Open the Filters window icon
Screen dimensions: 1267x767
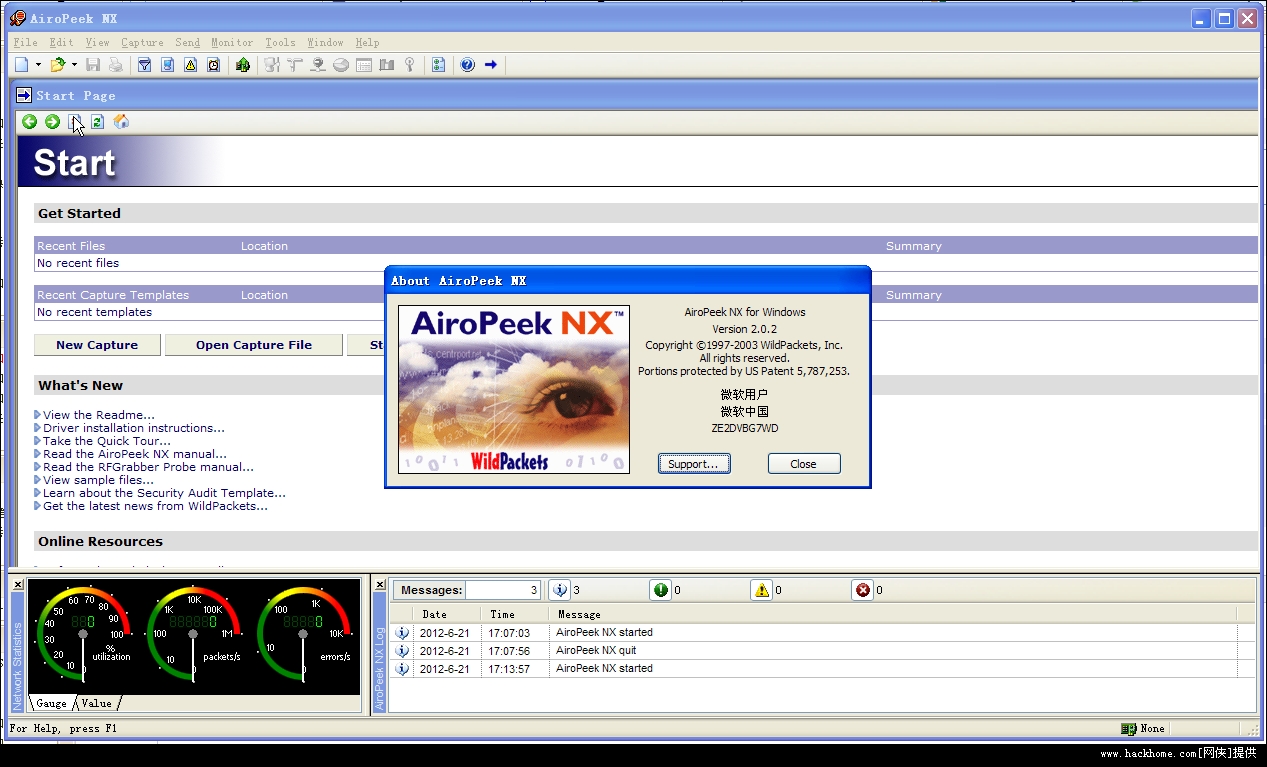tap(144, 65)
